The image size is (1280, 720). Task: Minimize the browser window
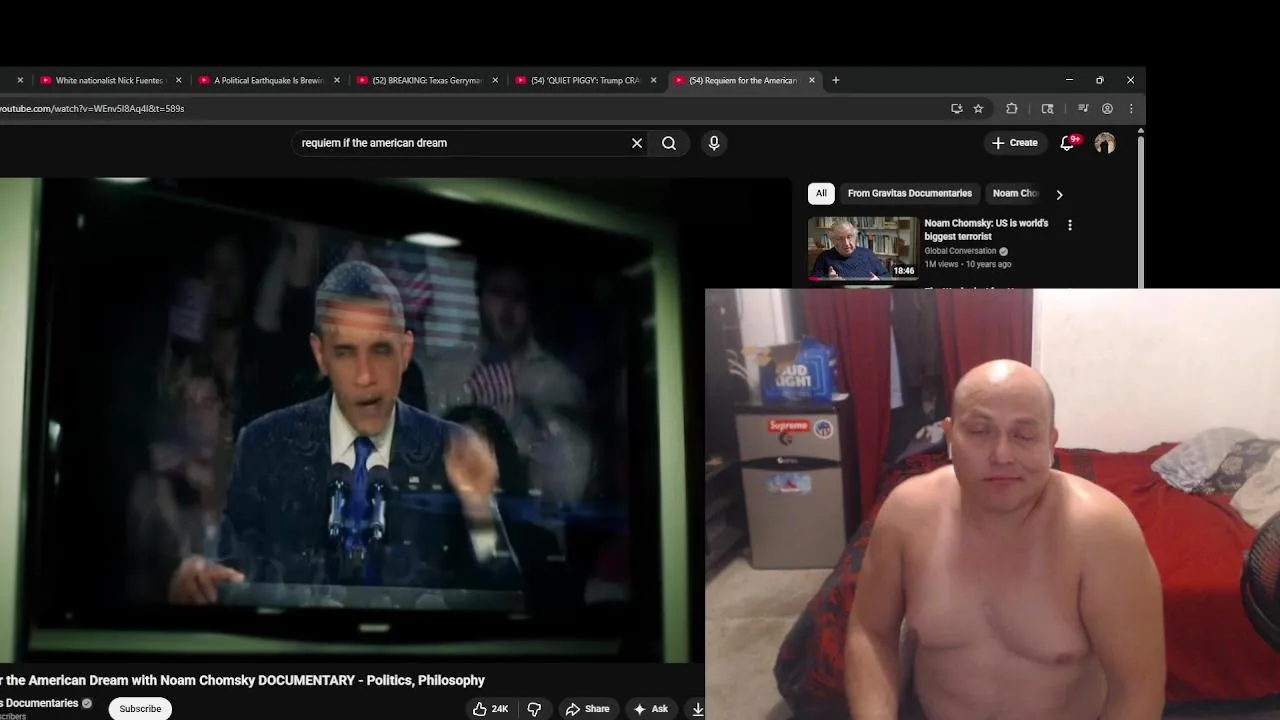tap(1069, 80)
